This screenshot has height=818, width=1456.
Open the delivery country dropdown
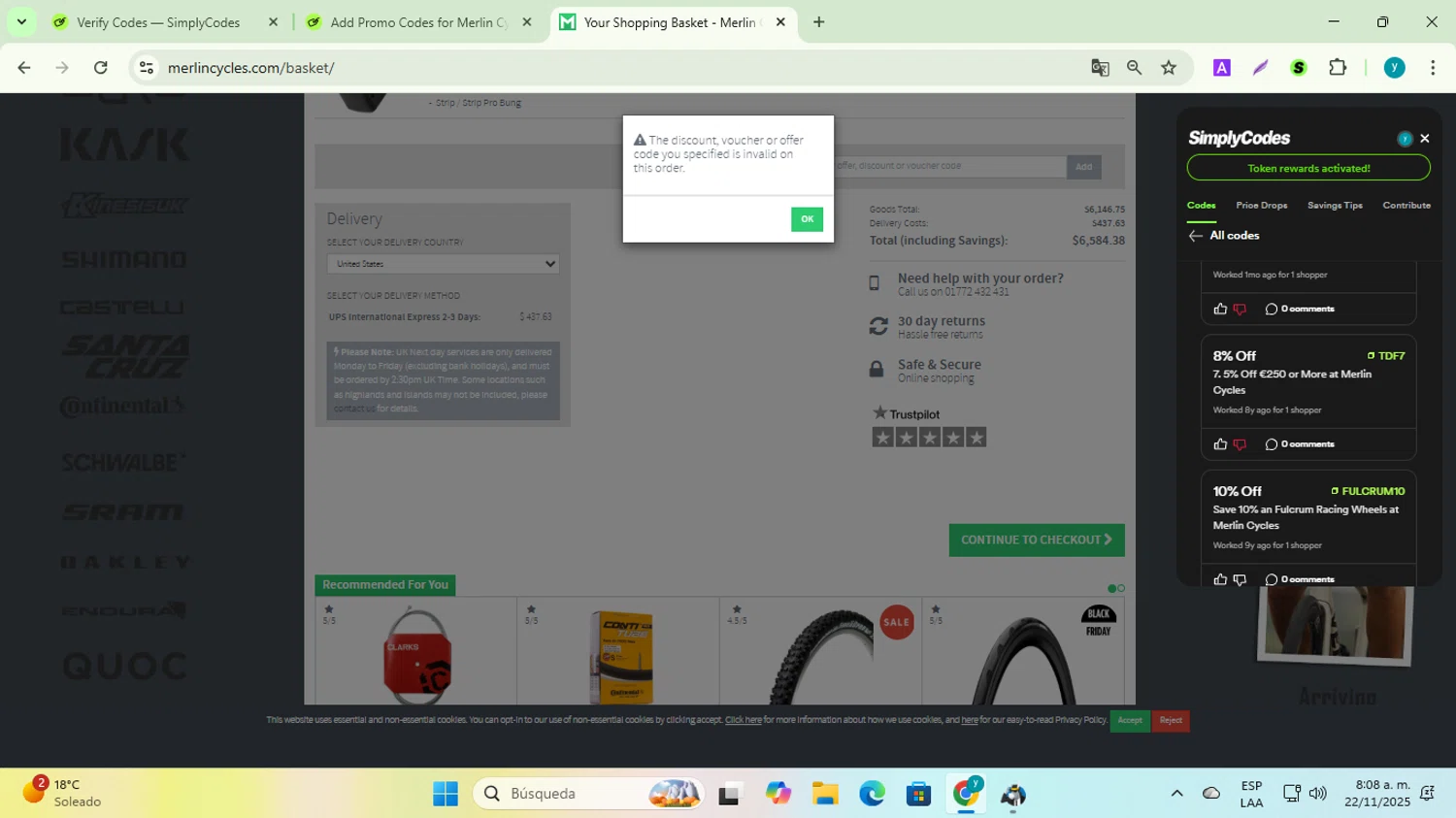443,264
